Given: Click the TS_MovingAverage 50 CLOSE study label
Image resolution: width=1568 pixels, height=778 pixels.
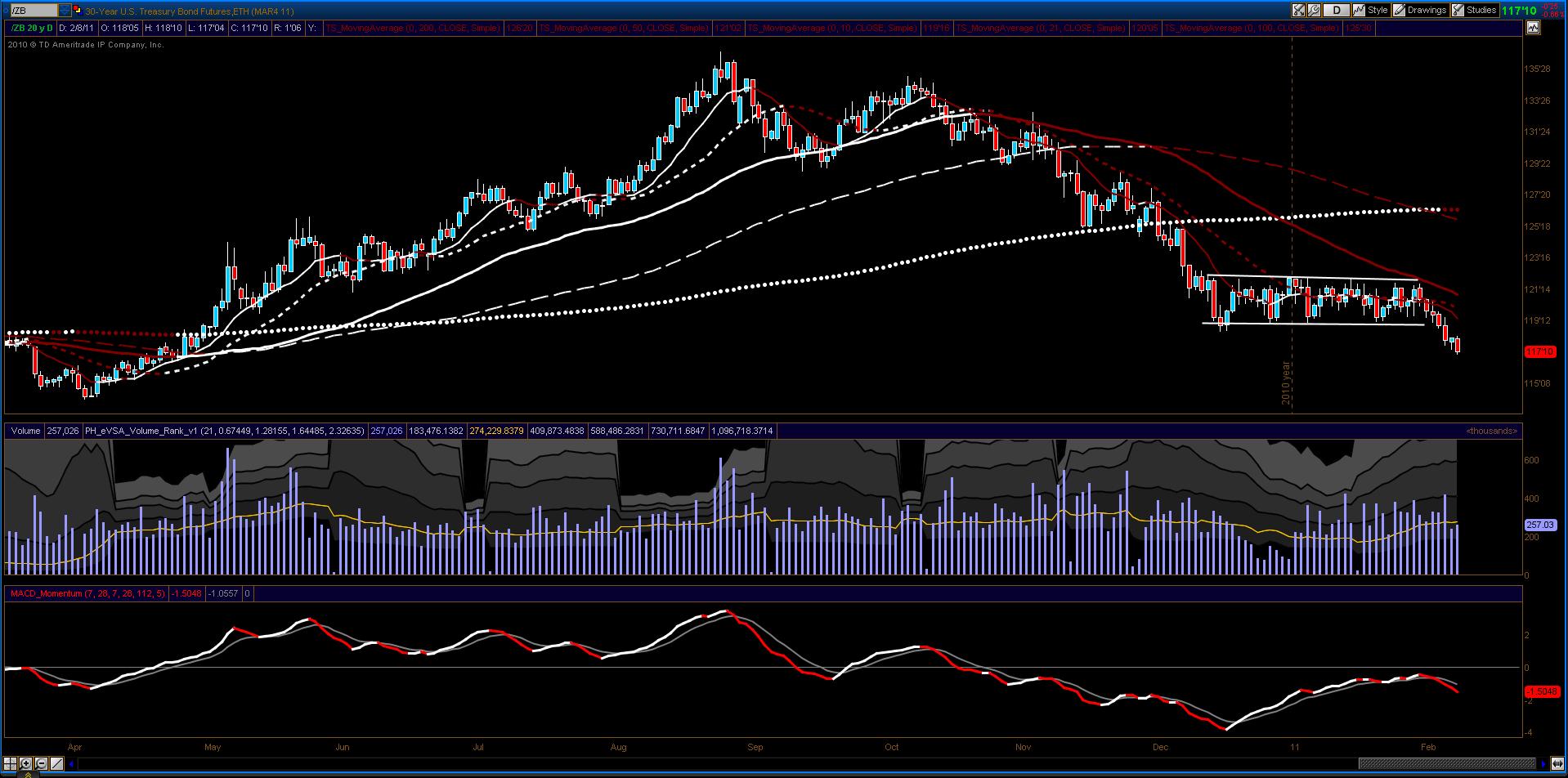Looking at the screenshot, I should (x=624, y=28).
